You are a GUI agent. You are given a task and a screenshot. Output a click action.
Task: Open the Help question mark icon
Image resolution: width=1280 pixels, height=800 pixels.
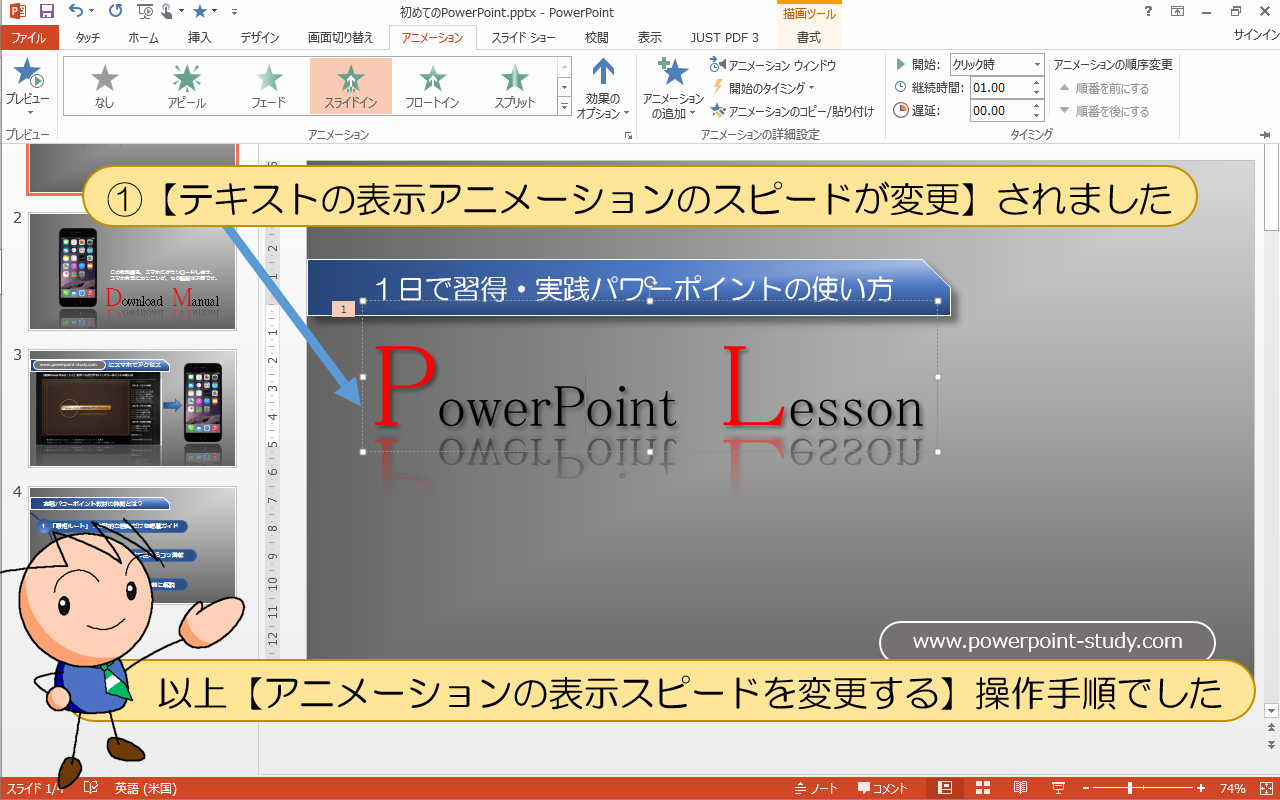pyautogui.click(x=1146, y=12)
